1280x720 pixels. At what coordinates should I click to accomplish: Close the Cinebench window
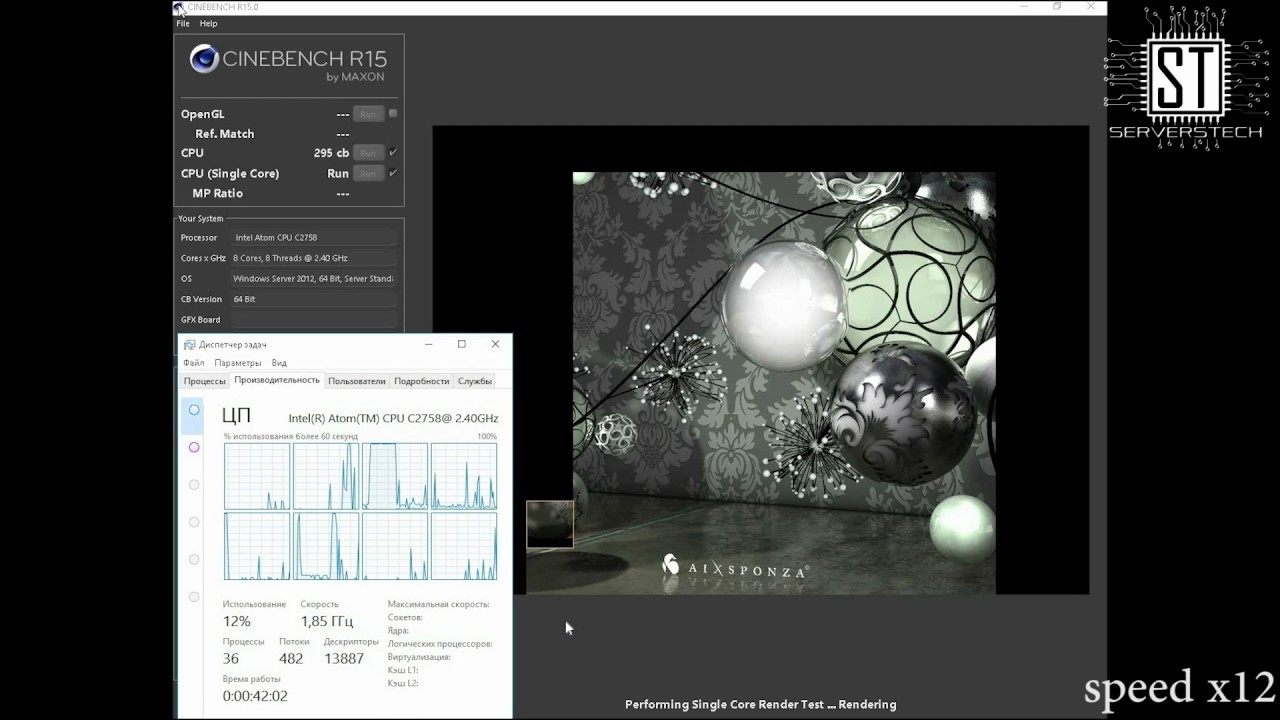[x=1091, y=7]
